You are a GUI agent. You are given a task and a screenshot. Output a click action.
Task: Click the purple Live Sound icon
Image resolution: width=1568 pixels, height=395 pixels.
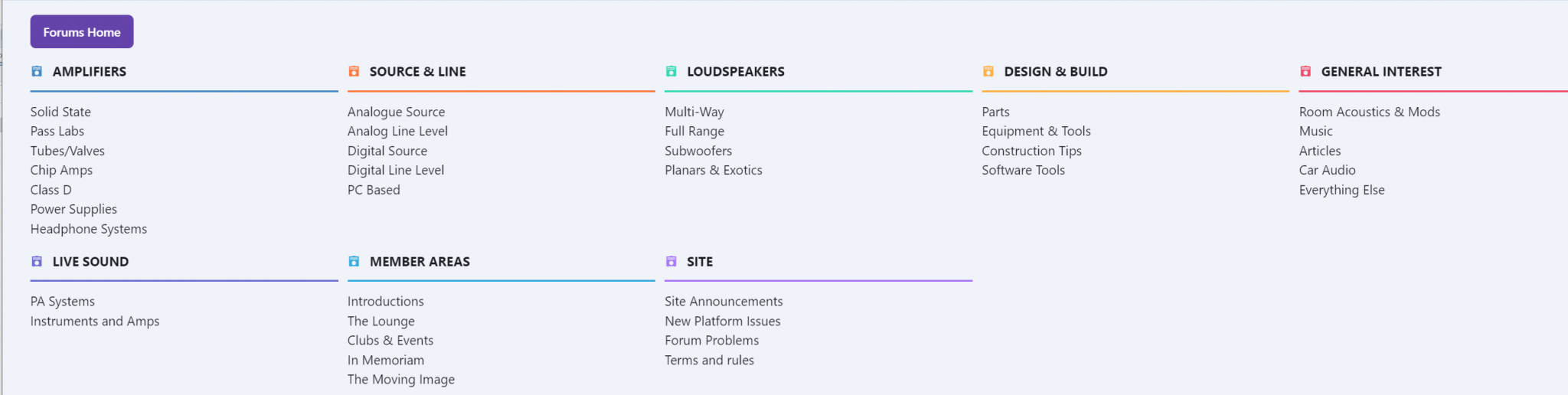36,261
